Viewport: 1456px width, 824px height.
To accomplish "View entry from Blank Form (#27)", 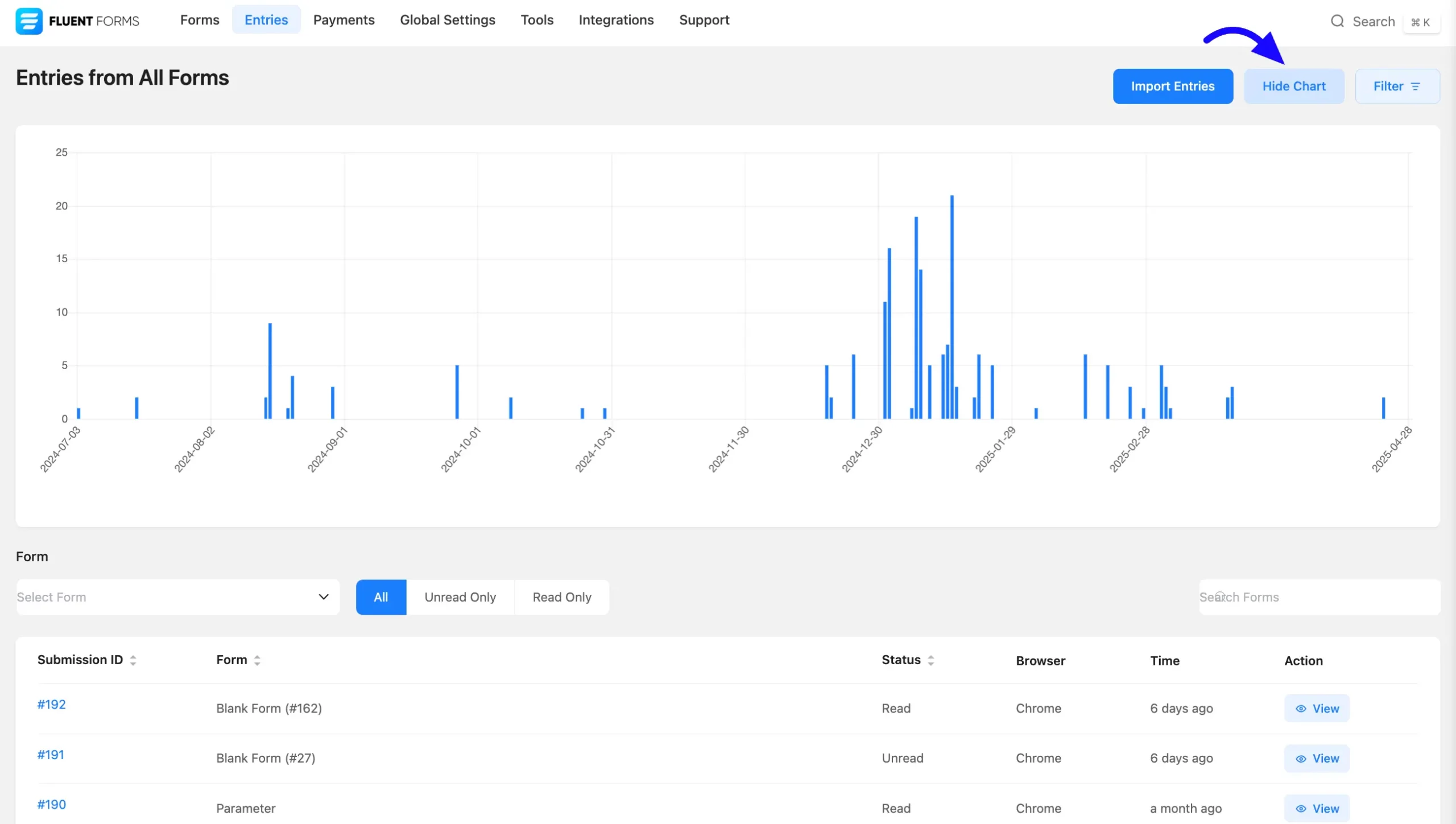I will coord(1317,759).
